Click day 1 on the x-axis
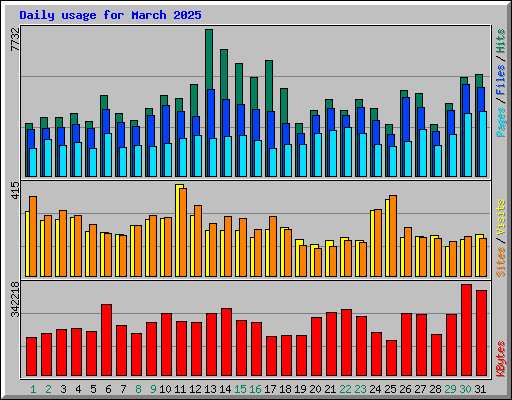Image resolution: width=512 pixels, height=400 pixels. tap(33, 389)
